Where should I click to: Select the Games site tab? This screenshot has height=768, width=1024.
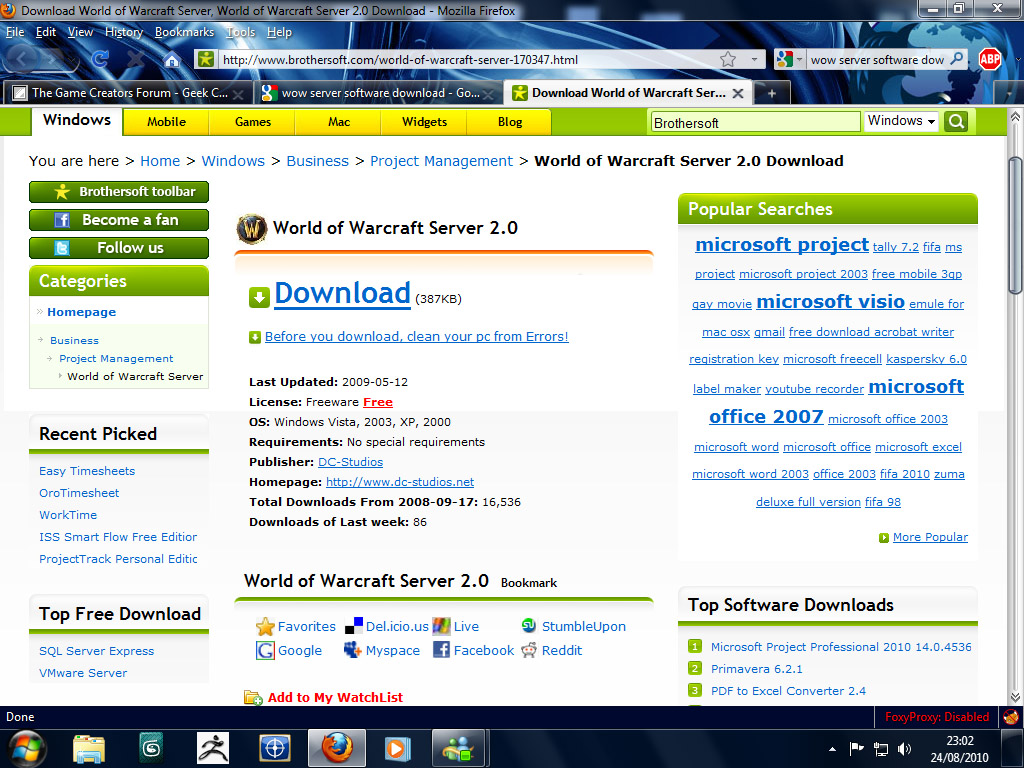(253, 122)
